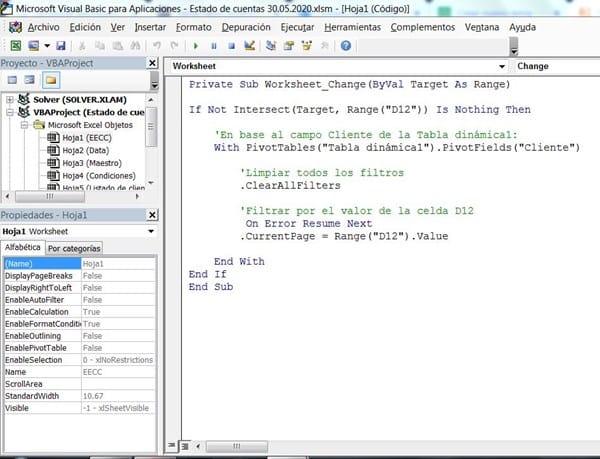Save the project with the floppy disk icon

coord(61,46)
